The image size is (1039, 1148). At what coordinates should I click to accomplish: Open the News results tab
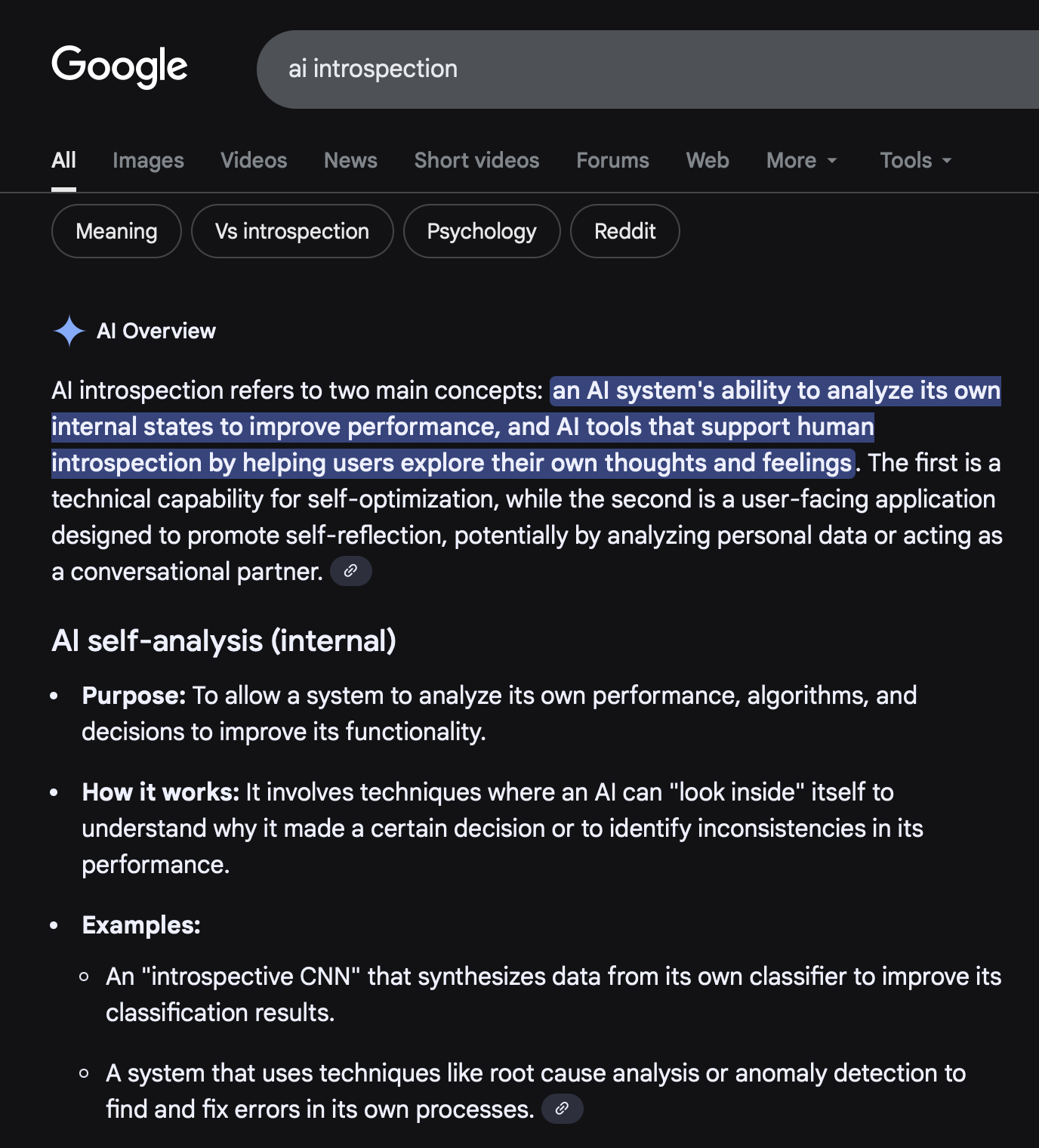pyautogui.click(x=350, y=160)
